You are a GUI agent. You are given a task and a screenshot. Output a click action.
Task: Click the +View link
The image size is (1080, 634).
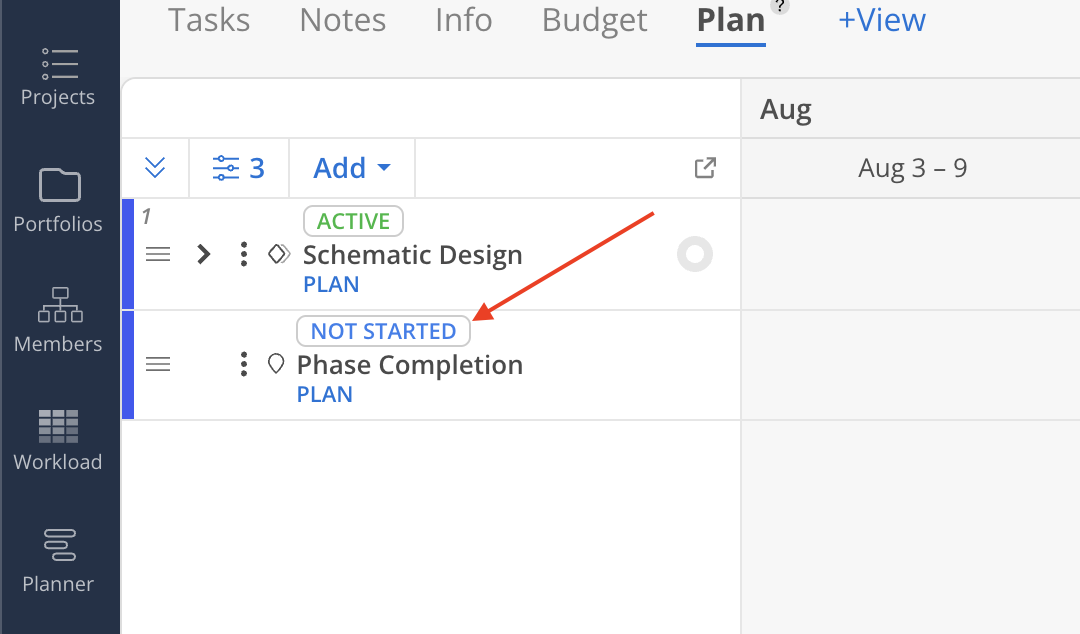tap(882, 20)
